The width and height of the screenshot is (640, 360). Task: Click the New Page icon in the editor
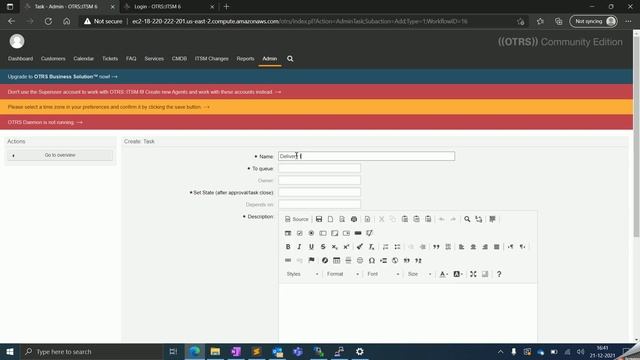[330, 219]
